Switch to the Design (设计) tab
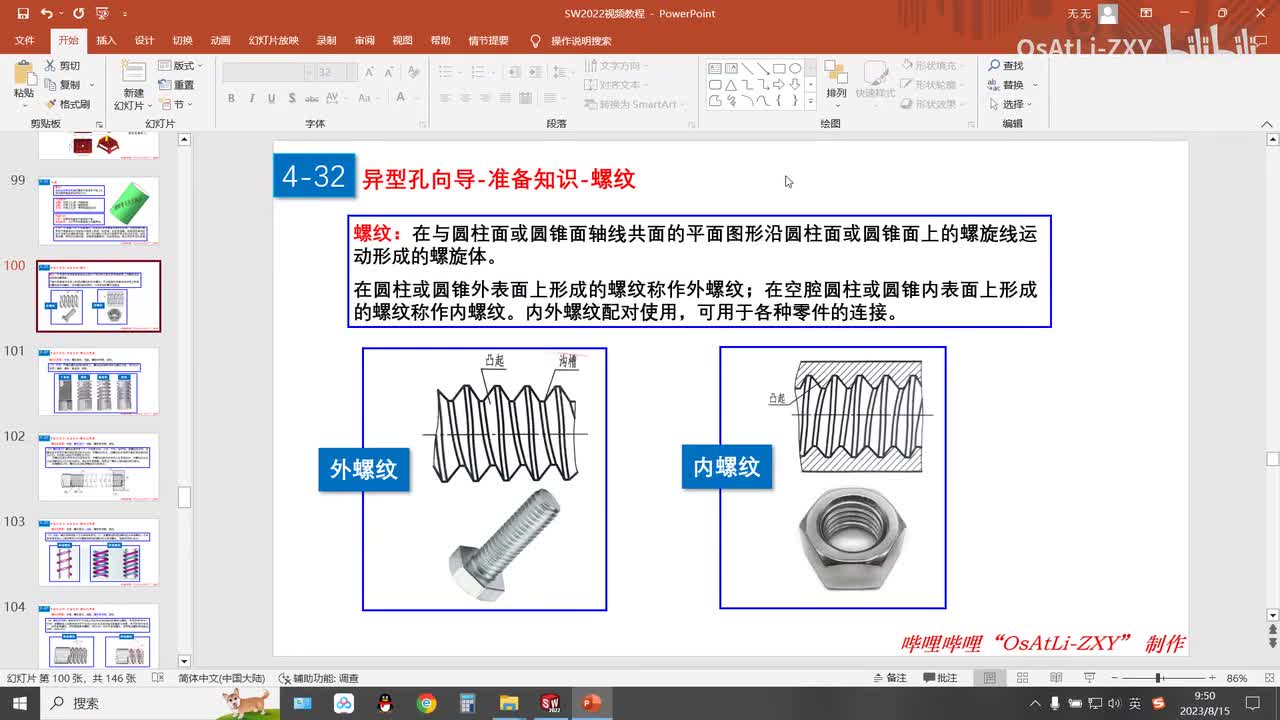The height and width of the screenshot is (720, 1280). 144,41
